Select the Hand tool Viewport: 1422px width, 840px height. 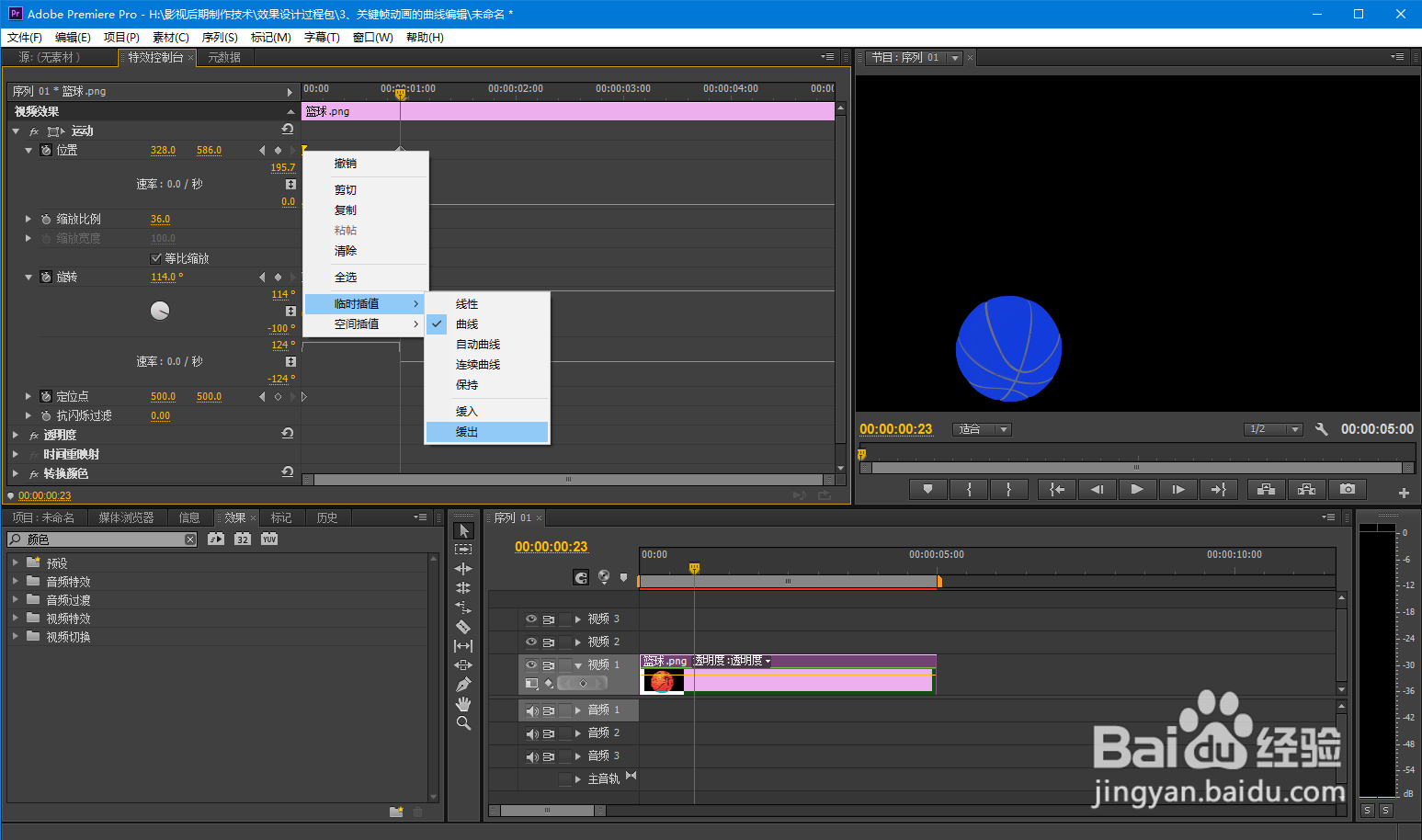463,704
